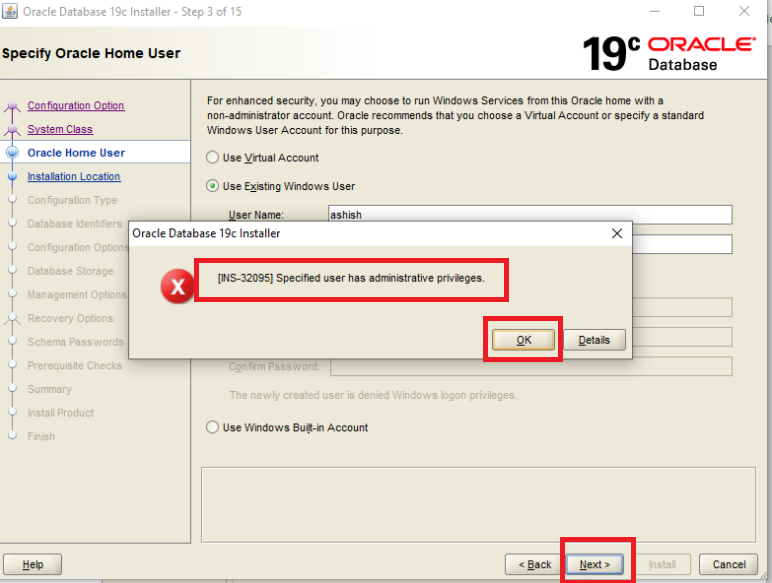
Task: Open Details of the INS-32095 error
Action: tap(594, 340)
